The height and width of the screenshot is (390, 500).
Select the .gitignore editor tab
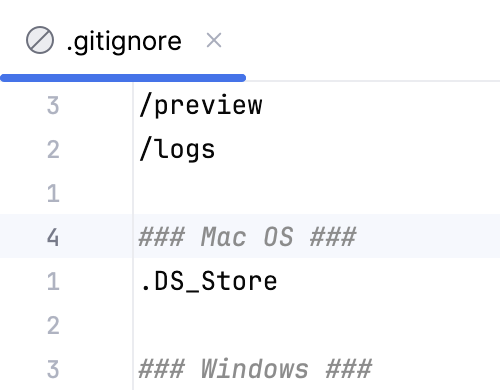tap(123, 41)
